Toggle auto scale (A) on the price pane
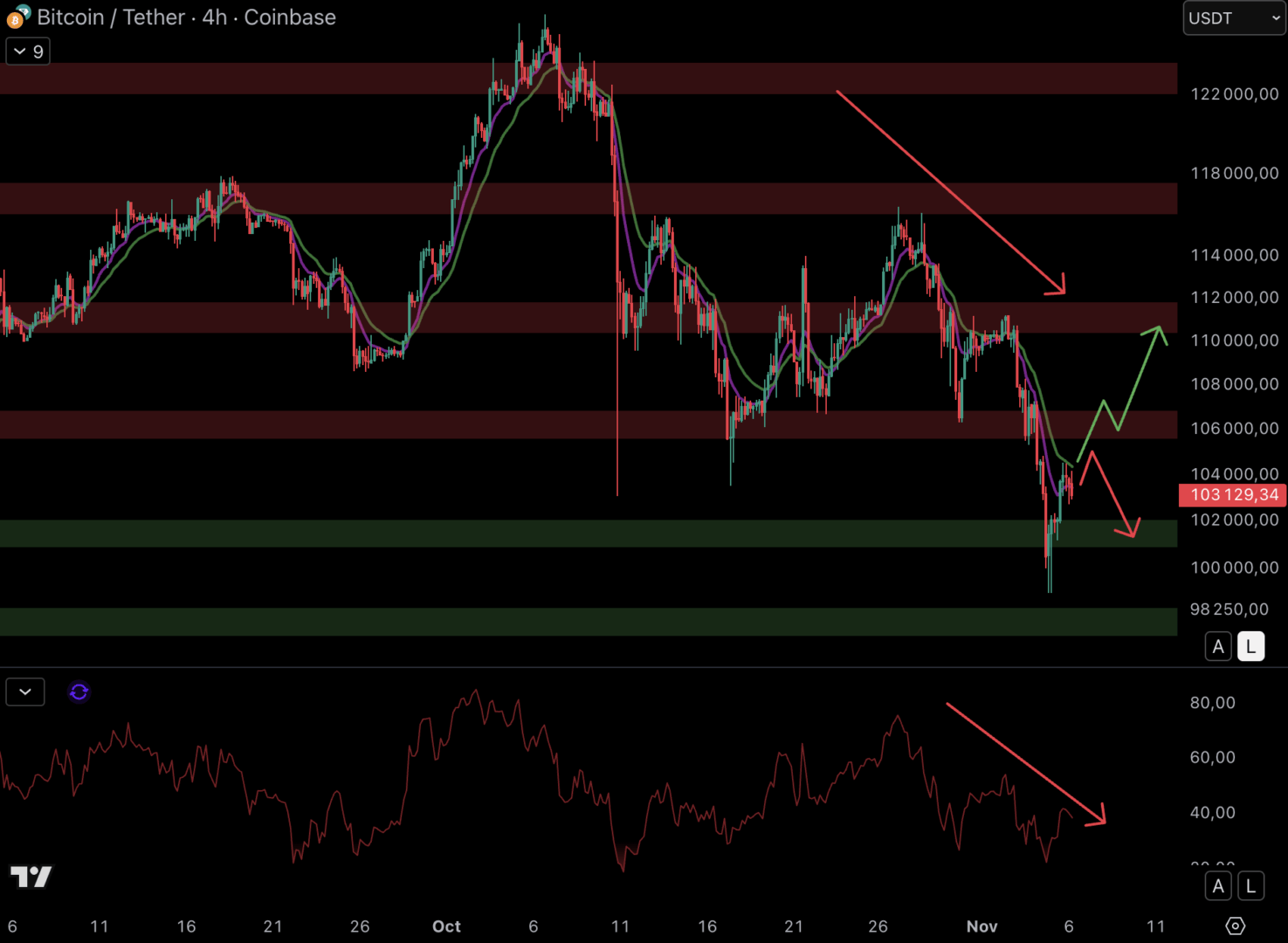This screenshot has height=943, width=1288. pos(1218,647)
